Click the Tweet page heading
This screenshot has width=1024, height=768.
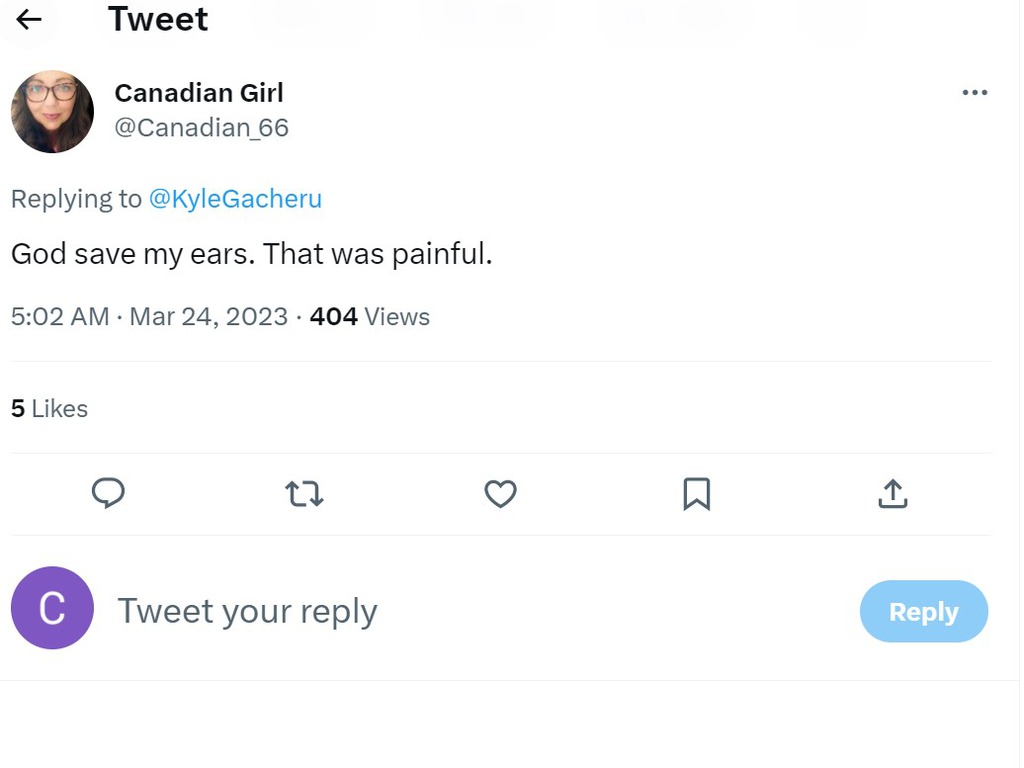click(x=158, y=20)
